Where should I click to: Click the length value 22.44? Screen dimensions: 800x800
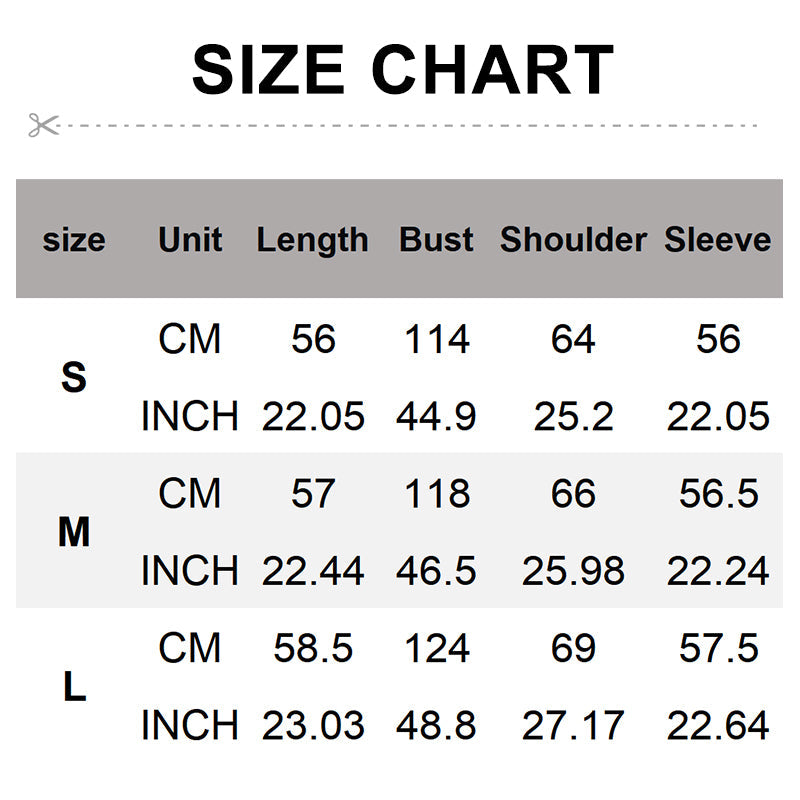tap(312, 571)
